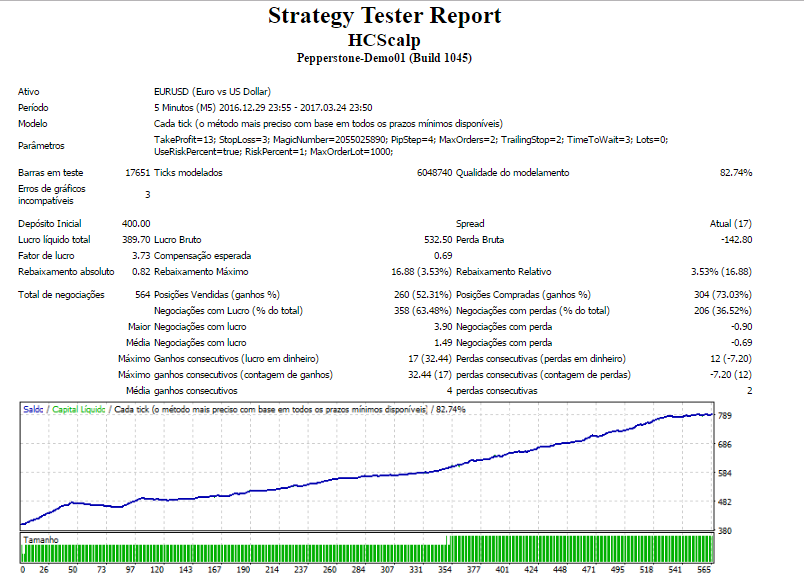Screen dimensions: 804x577
Task: Click 'Depósito Inicial' label
Action: pyautogui.click(x=50, y=224)
